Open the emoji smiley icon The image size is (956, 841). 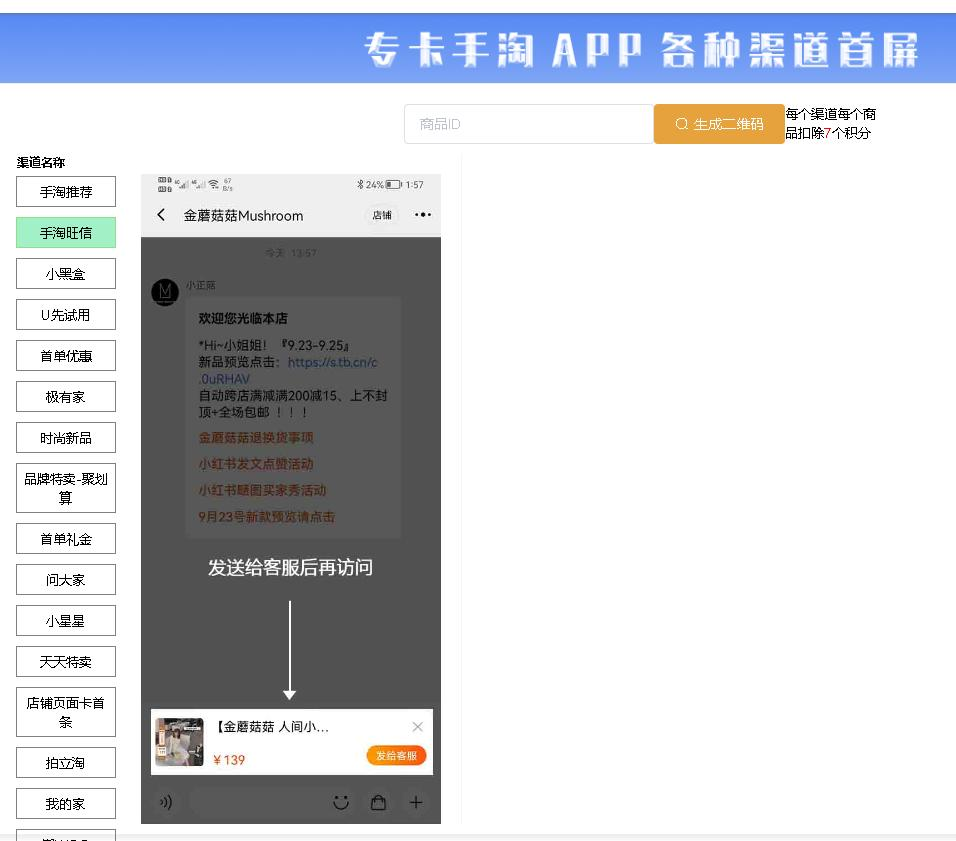pyautogui.click(x=341, y=803)
